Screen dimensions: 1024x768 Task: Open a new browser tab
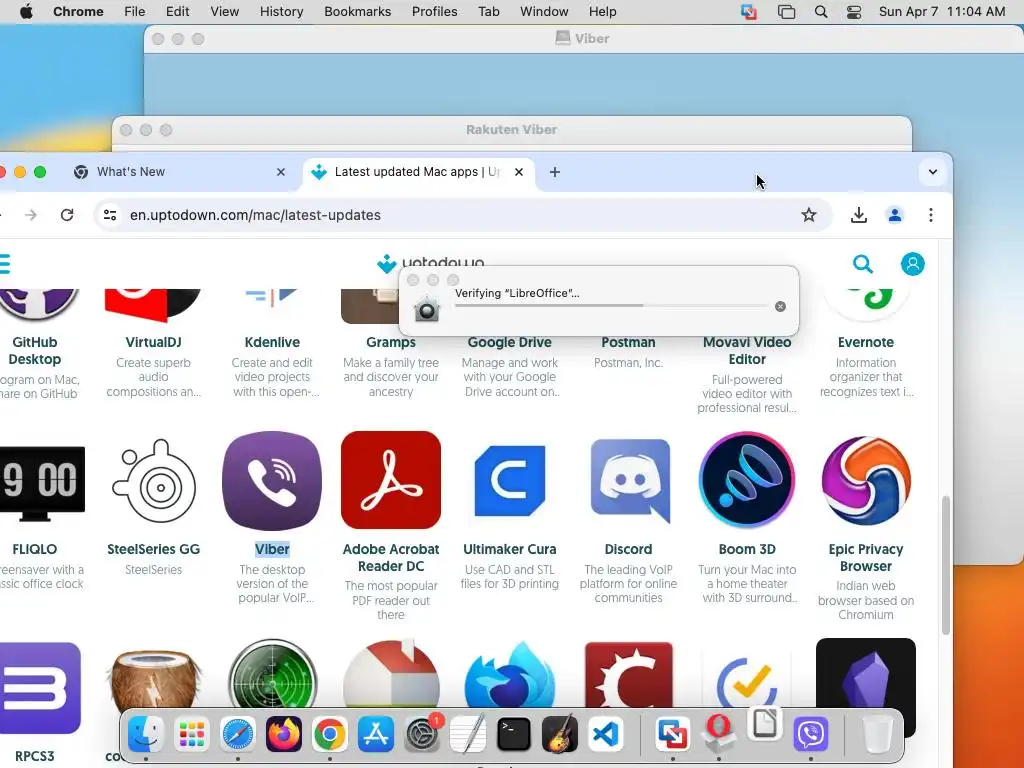pos(554,172)
